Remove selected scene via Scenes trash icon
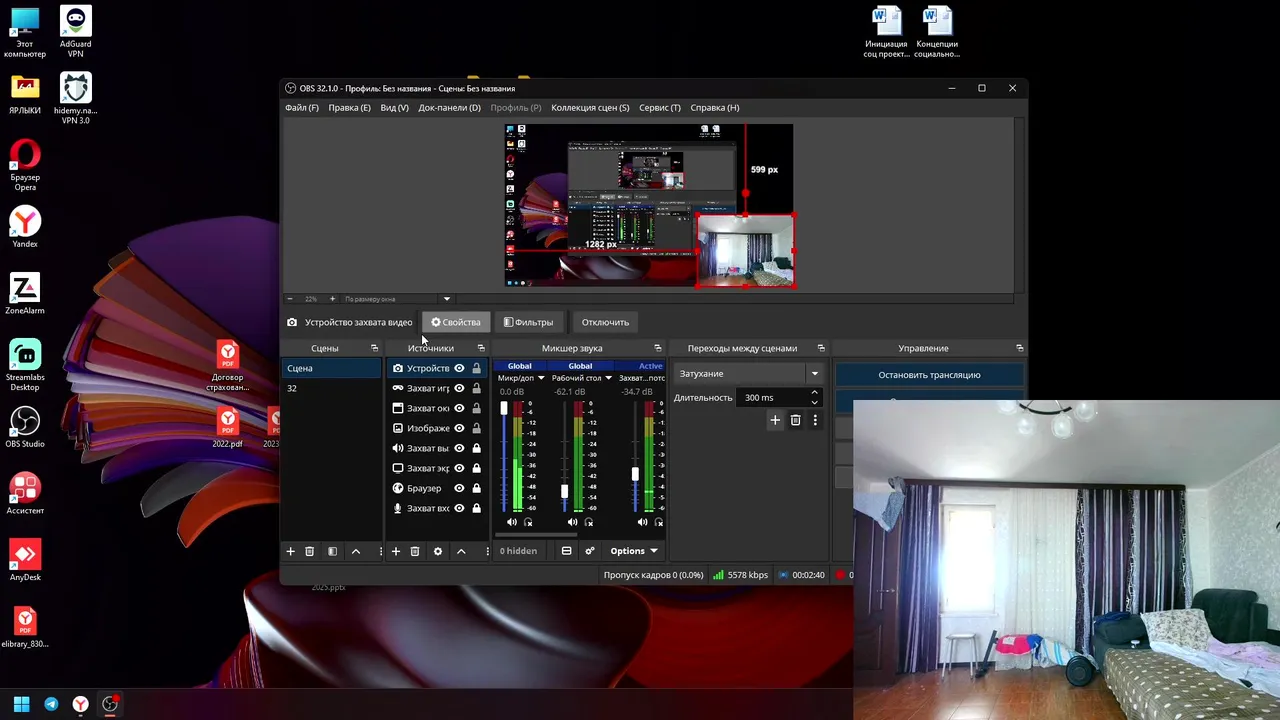The height and width of the screenshot is (720, 1280). click(x=310, y=551)
